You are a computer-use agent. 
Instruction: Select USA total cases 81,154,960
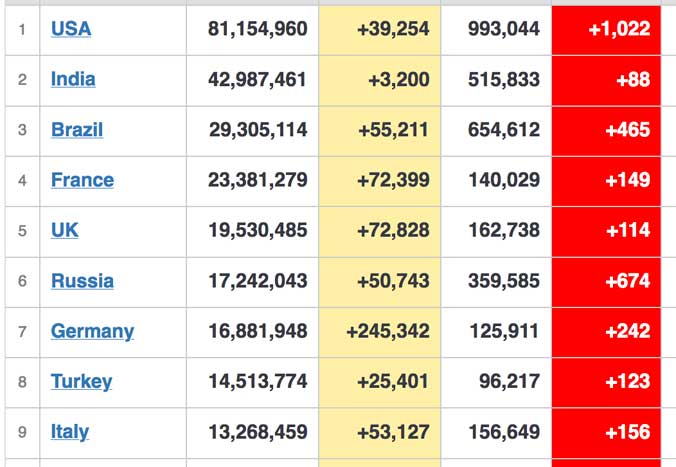point(257,29)
